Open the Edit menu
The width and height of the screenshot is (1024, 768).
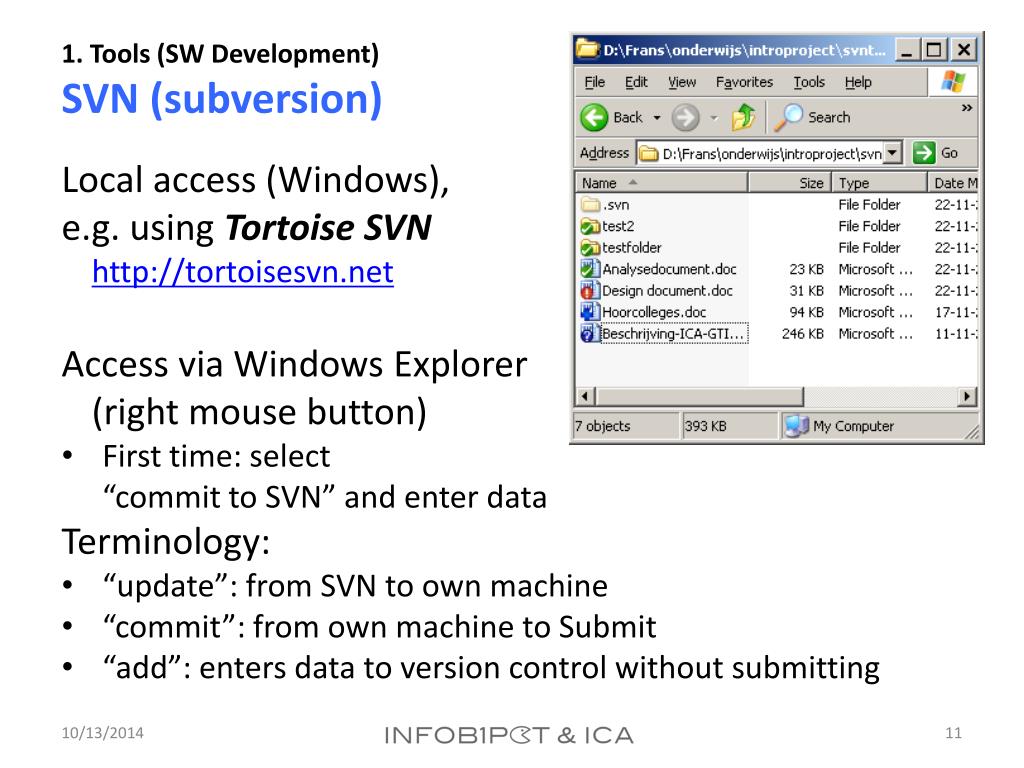[636, 82]
